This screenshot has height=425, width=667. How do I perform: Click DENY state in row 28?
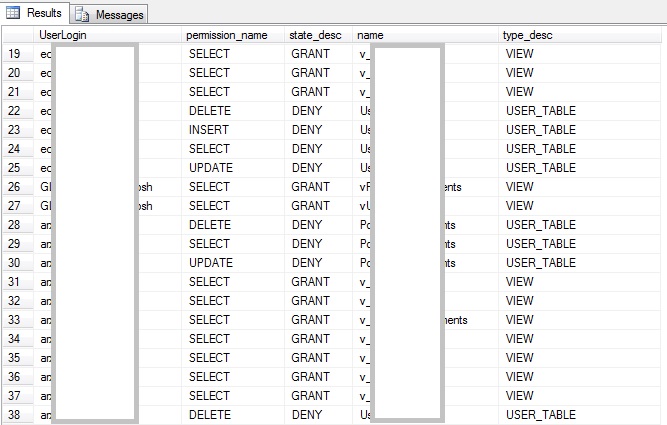[x=307, y=225]
